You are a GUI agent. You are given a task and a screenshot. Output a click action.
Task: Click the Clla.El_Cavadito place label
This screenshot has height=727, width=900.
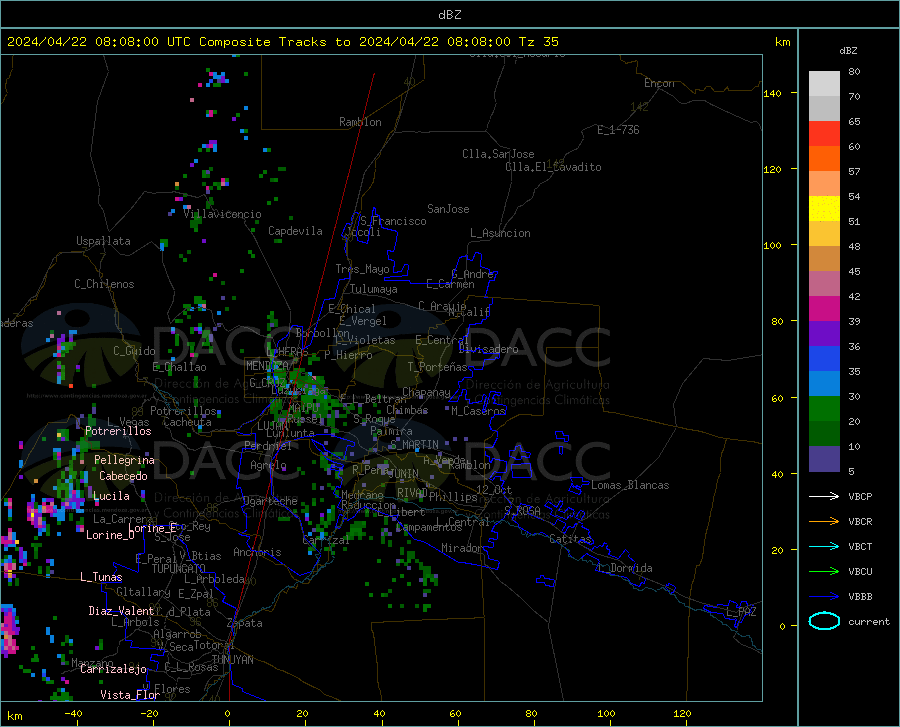[x=553, y=167]
